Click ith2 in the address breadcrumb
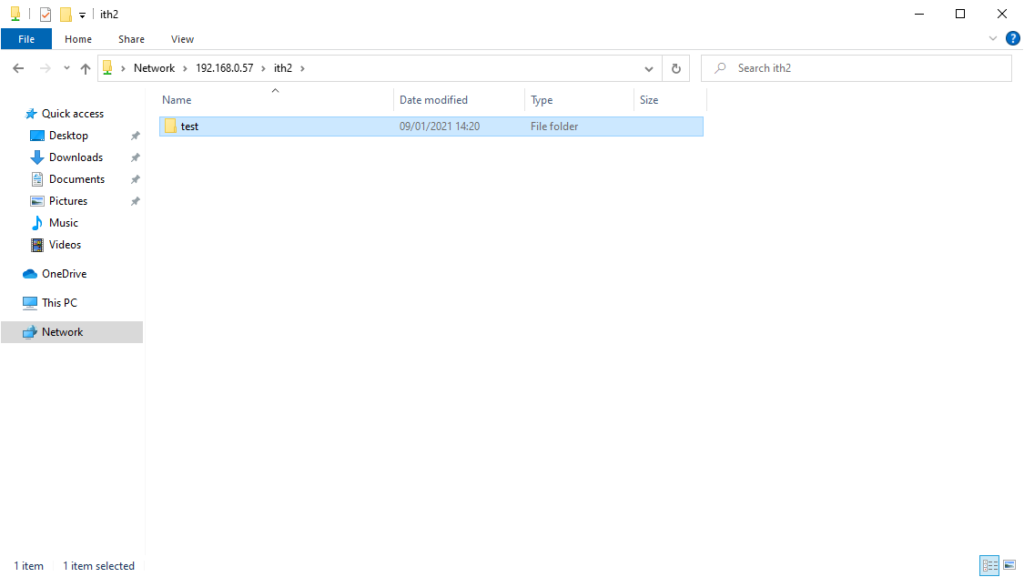The width and height of the screenshot is (1024, 577). pyautogui.click(x=283, y=68)
